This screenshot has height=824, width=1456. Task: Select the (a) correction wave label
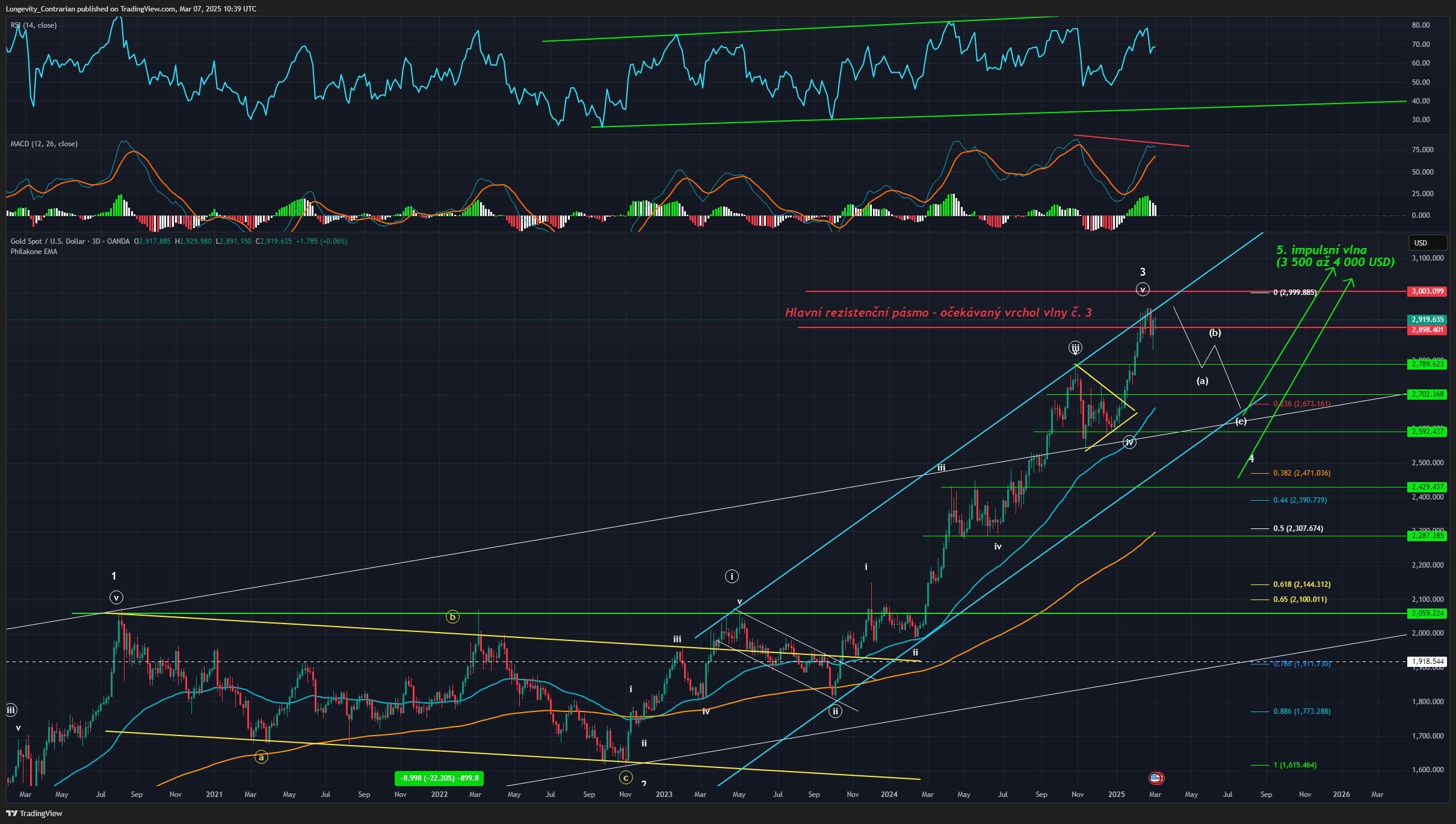1202,381
